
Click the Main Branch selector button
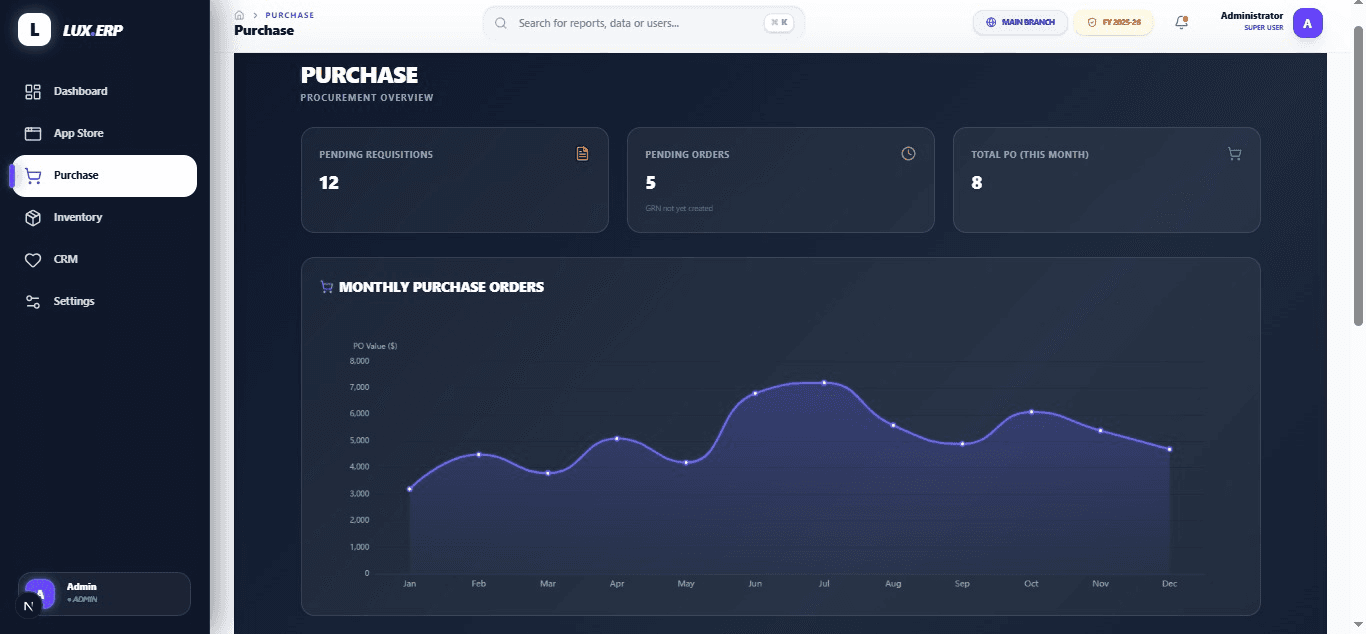pyautogui.click(x=1020, y=22)
